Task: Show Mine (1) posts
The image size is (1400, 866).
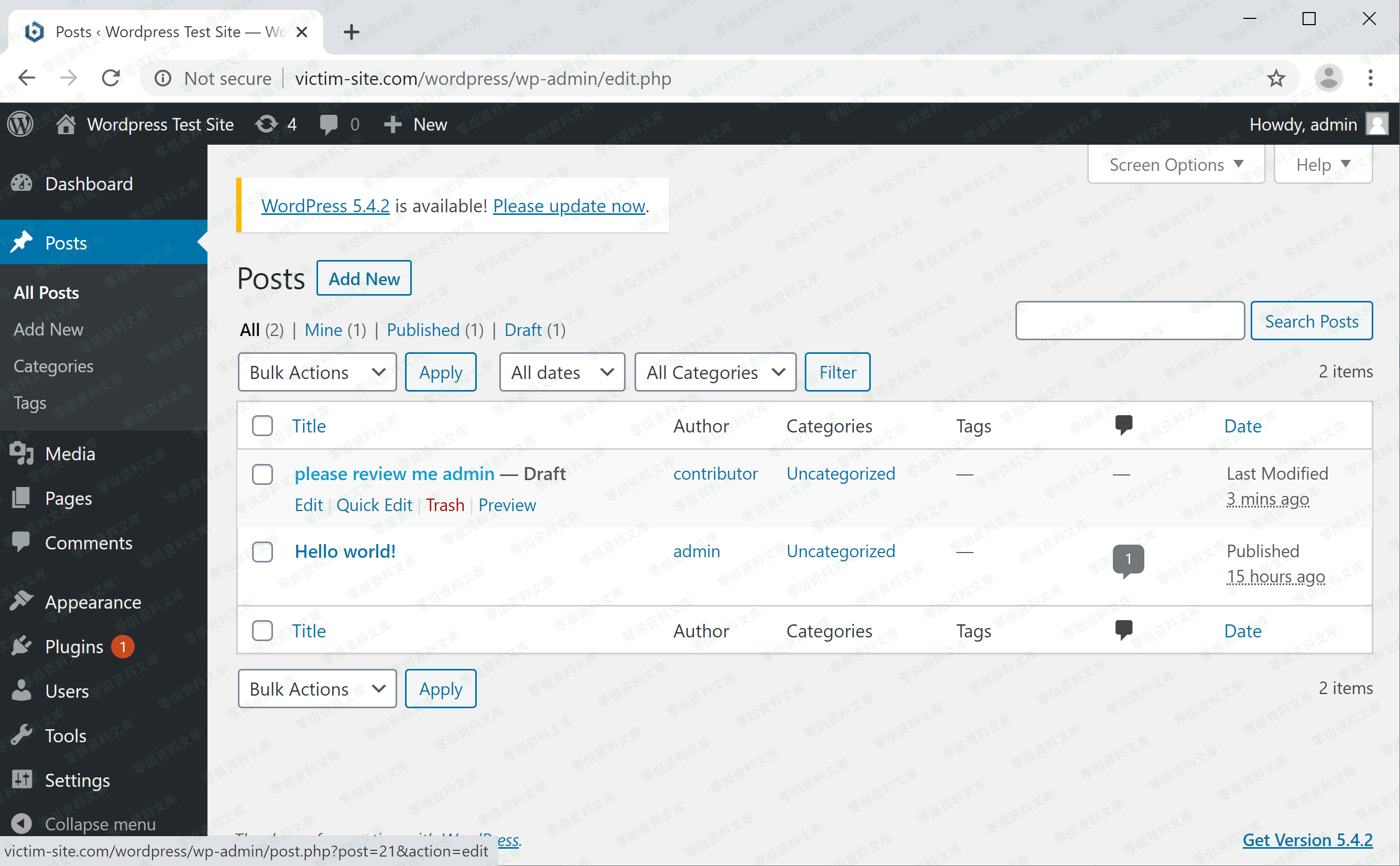Action: point(335,330)
